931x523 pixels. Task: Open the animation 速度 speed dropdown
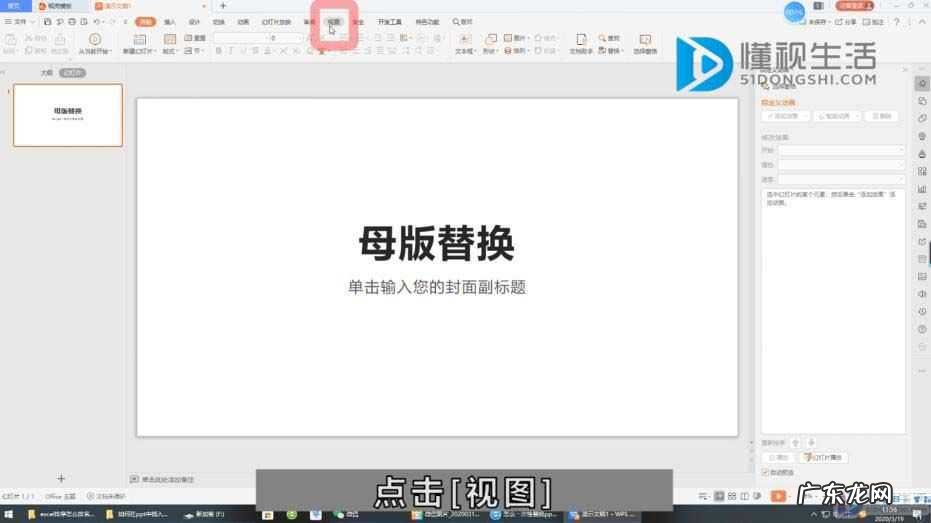(x=841, y=179)
